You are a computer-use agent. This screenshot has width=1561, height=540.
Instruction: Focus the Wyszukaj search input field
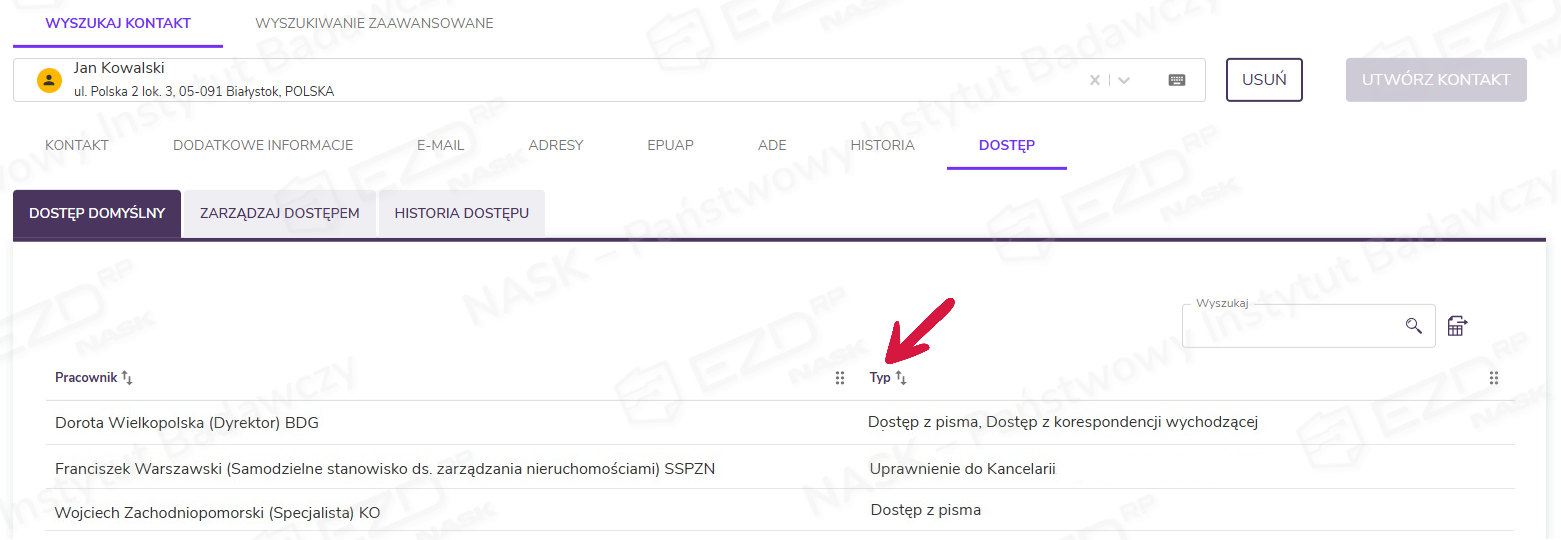(x=1290, y=326)
